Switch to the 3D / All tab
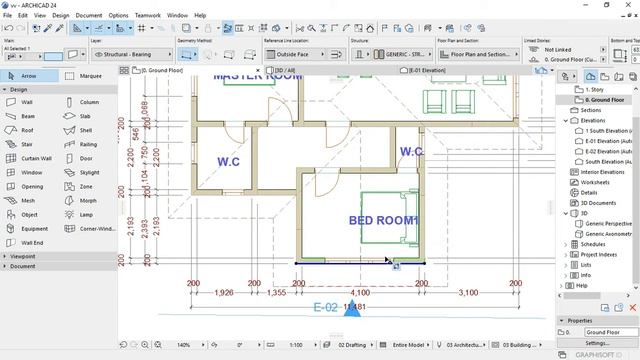The height and width of the screenshot is (360, 640). pyautogui.click(x=285, y=71)
